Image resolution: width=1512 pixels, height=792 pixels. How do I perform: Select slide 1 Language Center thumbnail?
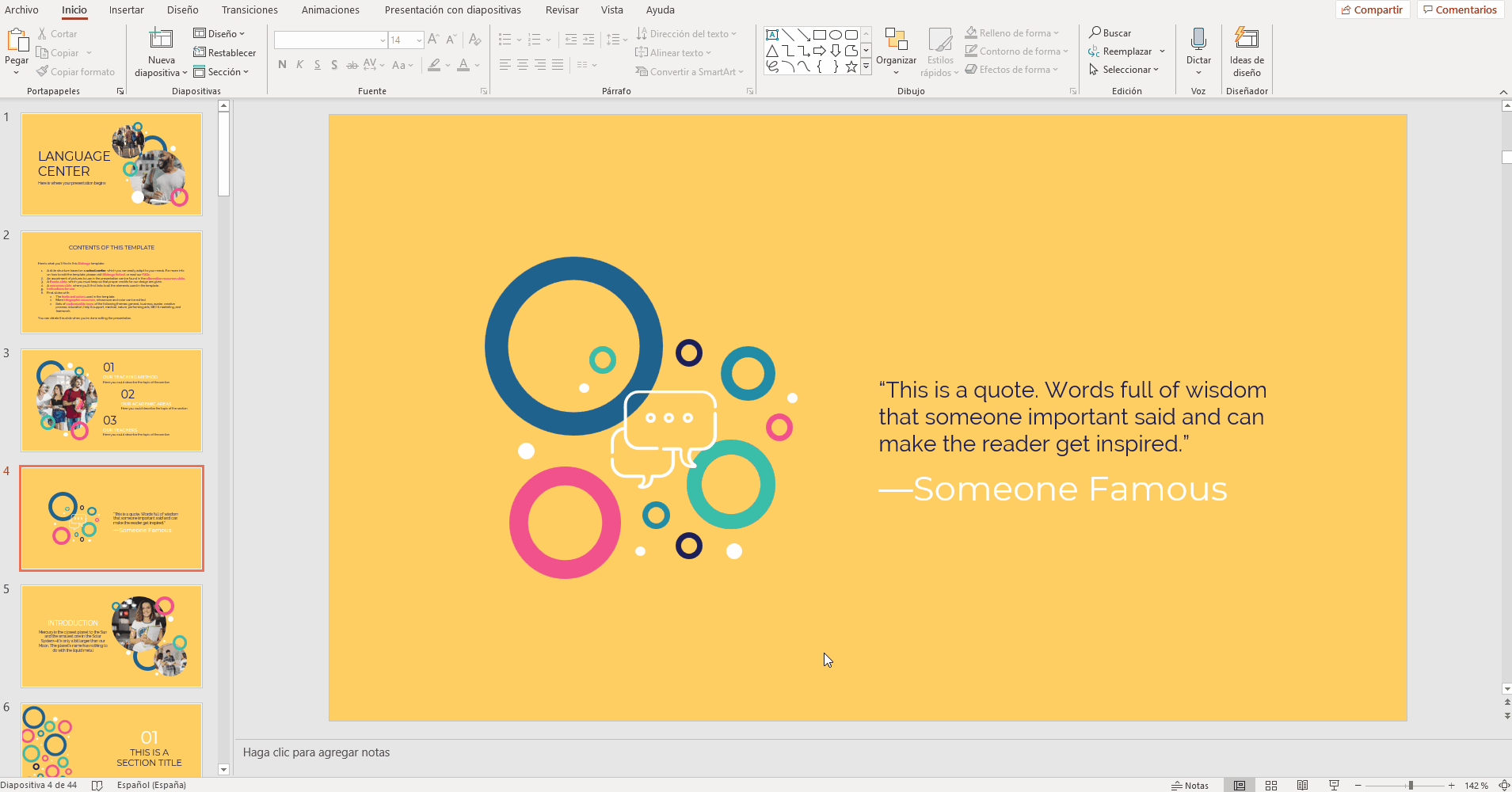112,164
